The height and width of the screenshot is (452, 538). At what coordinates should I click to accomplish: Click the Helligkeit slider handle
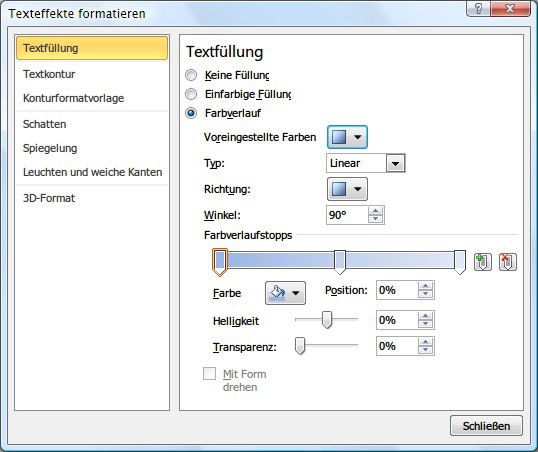pos(327,320)
